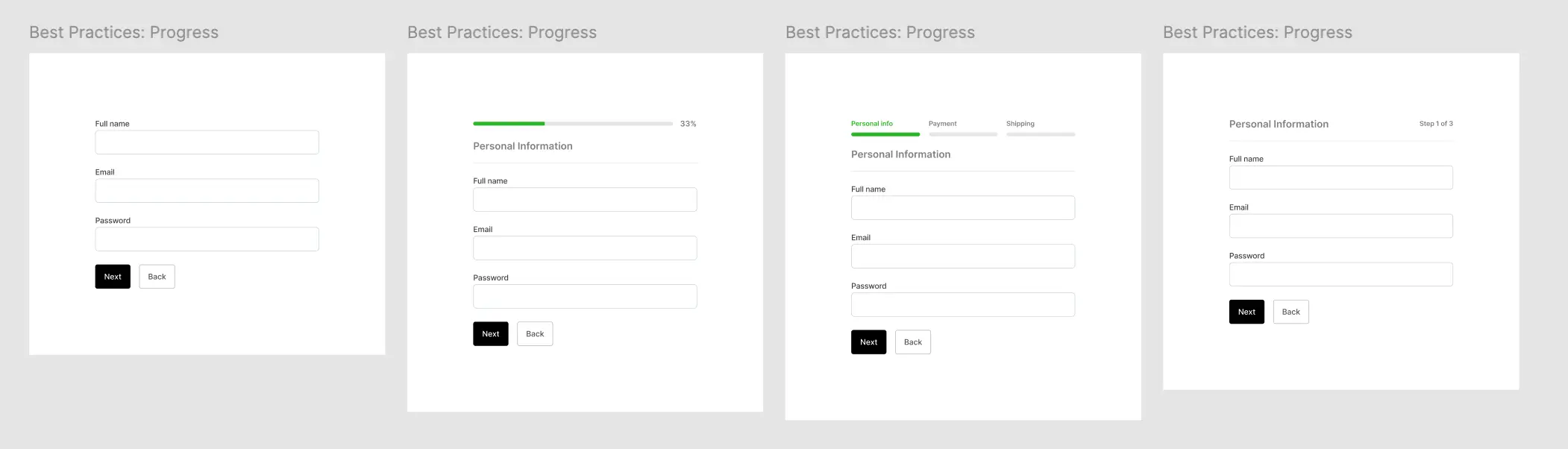The height and width of the screenshot is (449, 1568).
Task: Focus Password field in first form
Action: pyautogui.click(x=207, y=239)
